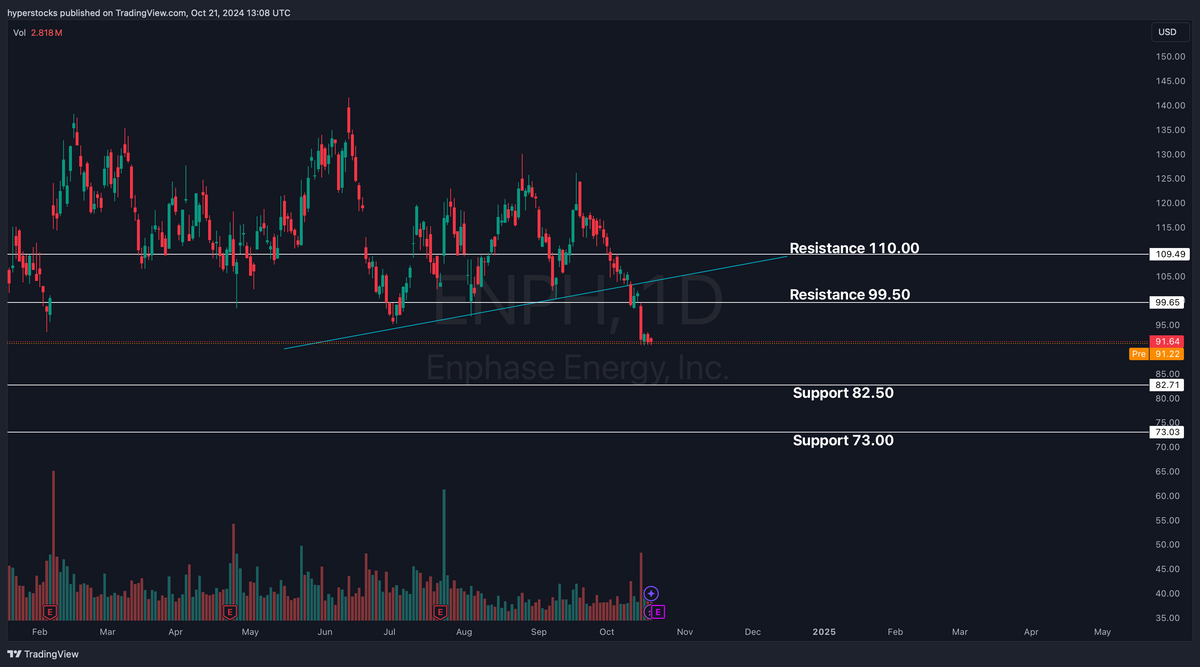Click the Resistance 110.00 text label
The height and width of the screenshot is (667, 1200).
(854, 248)
